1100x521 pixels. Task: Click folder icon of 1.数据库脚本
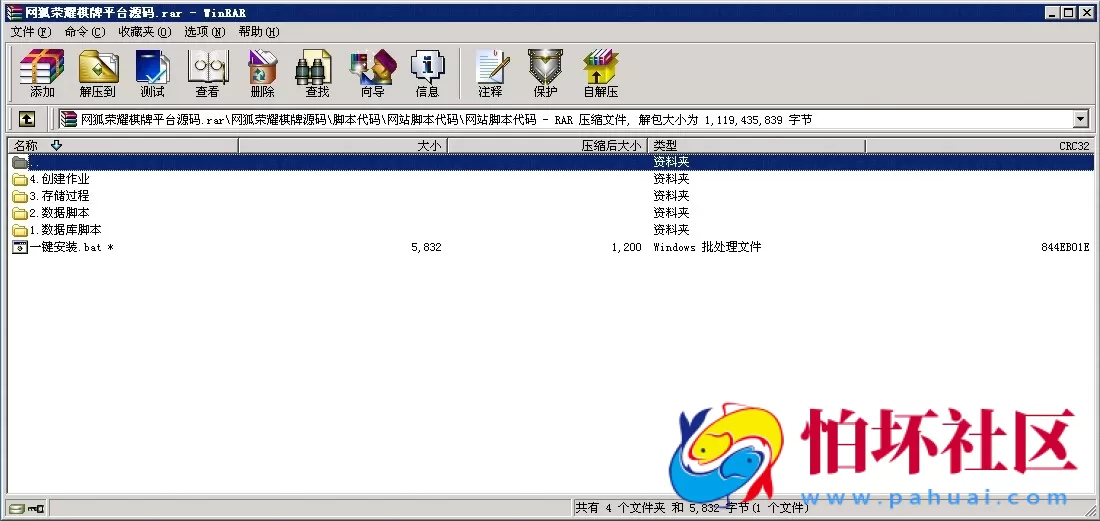click(20, 230)
